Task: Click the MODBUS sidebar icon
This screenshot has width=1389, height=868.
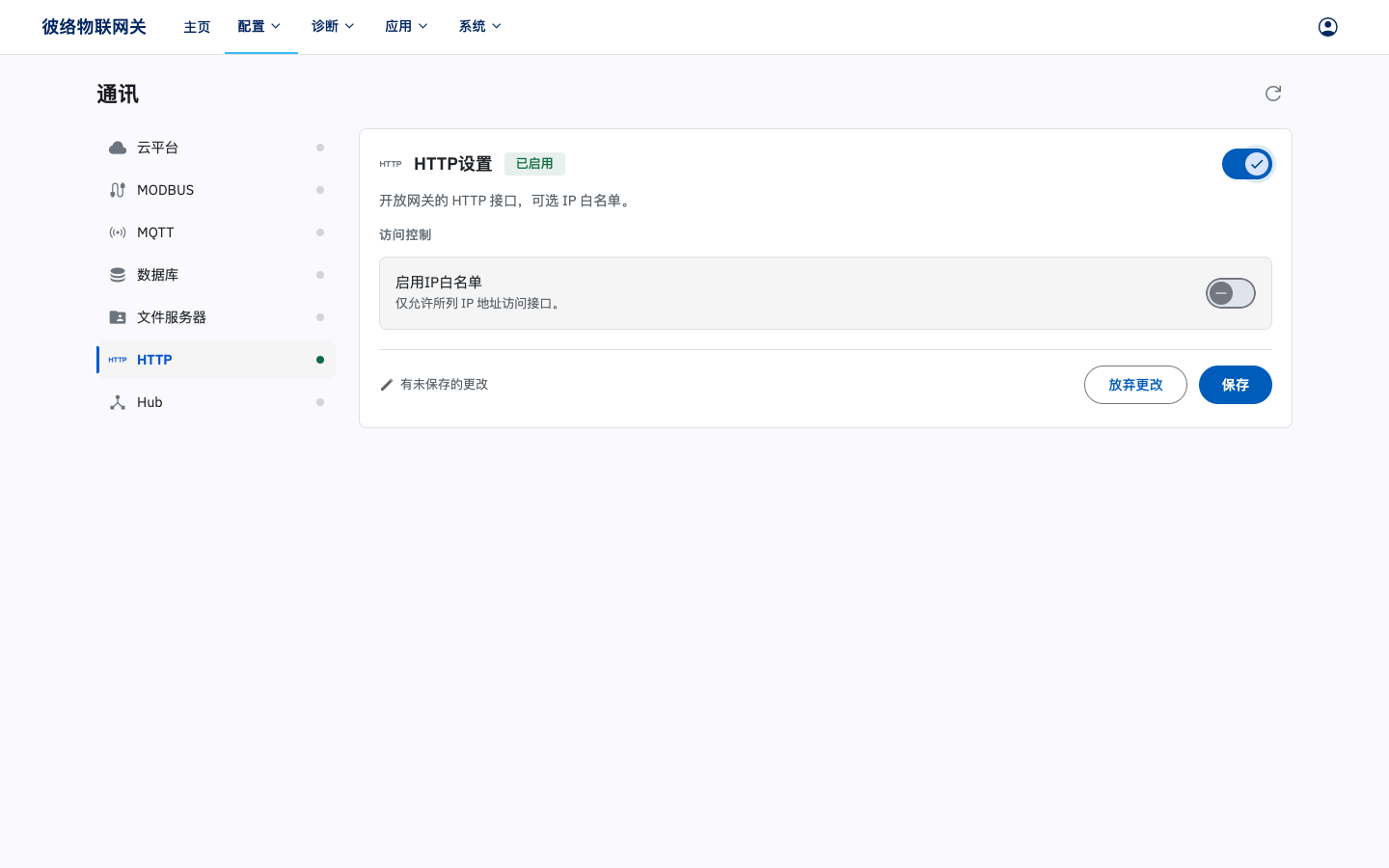Action: pos(118,190)
